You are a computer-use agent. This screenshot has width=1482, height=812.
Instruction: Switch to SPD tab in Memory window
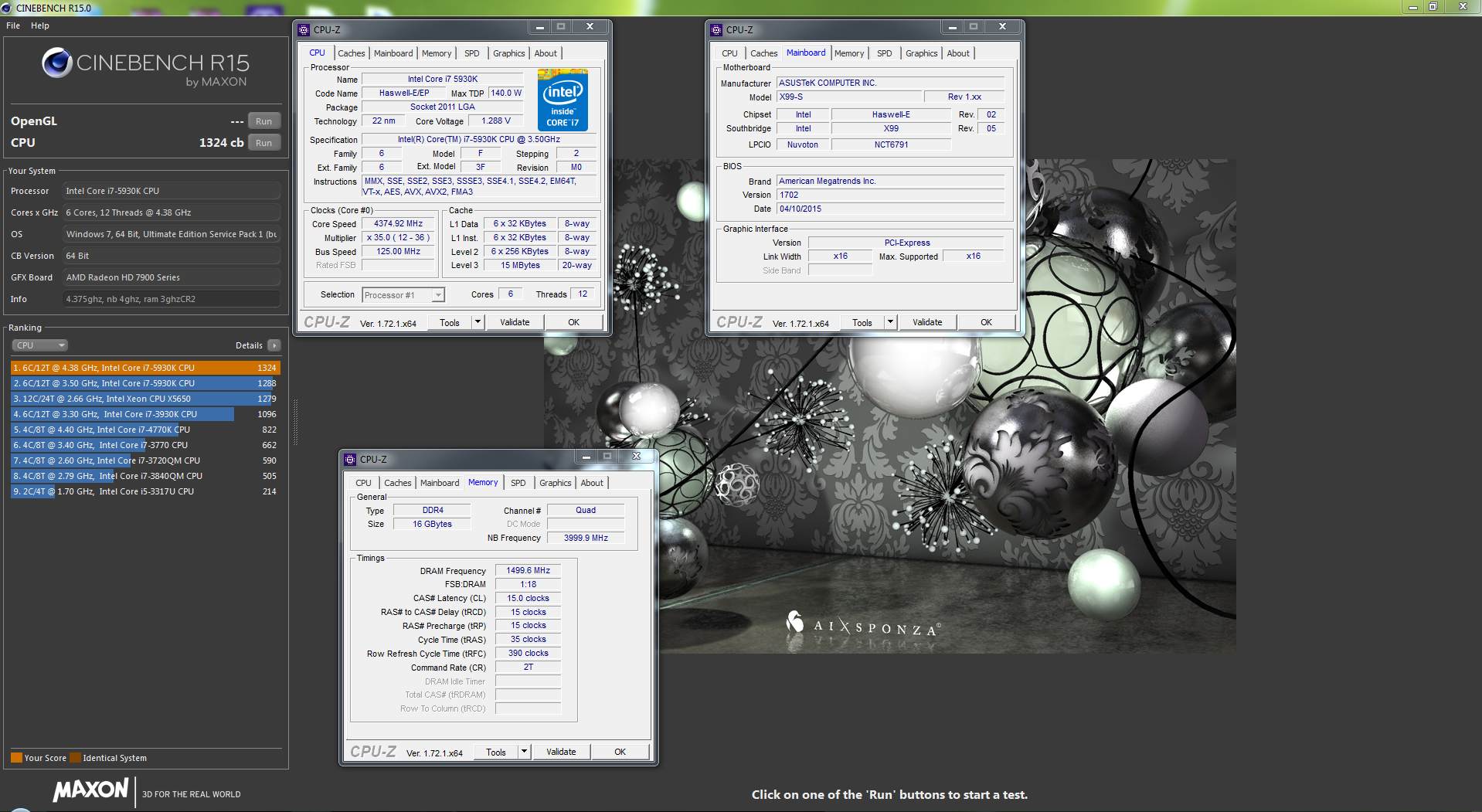[x=518, y=483]
